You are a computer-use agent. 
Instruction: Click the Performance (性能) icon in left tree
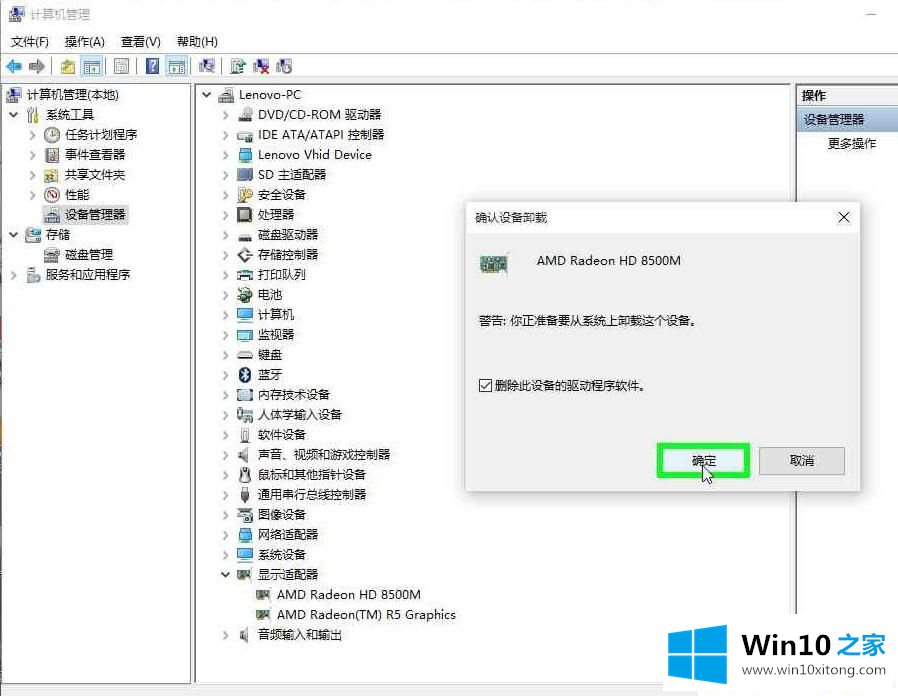pos(52,195)
